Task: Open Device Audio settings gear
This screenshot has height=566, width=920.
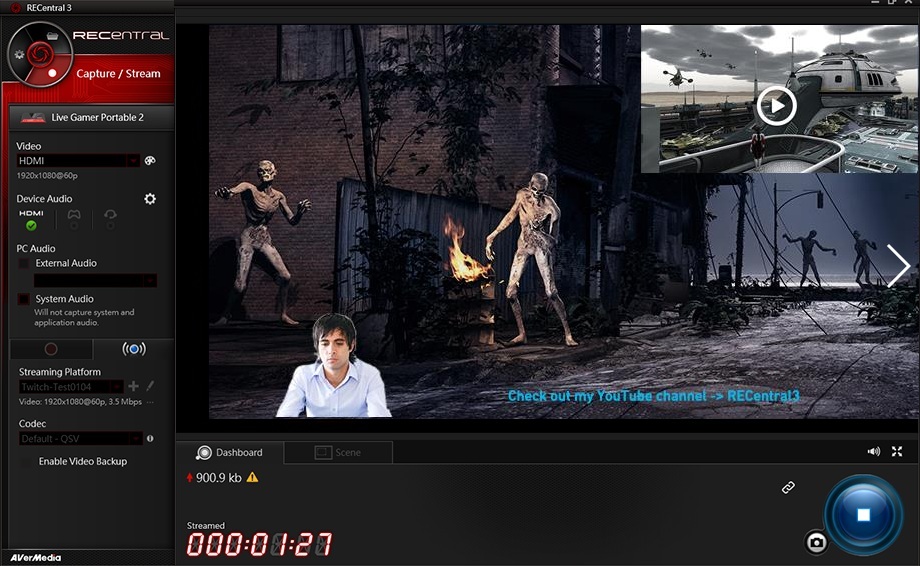Action: 150,199
